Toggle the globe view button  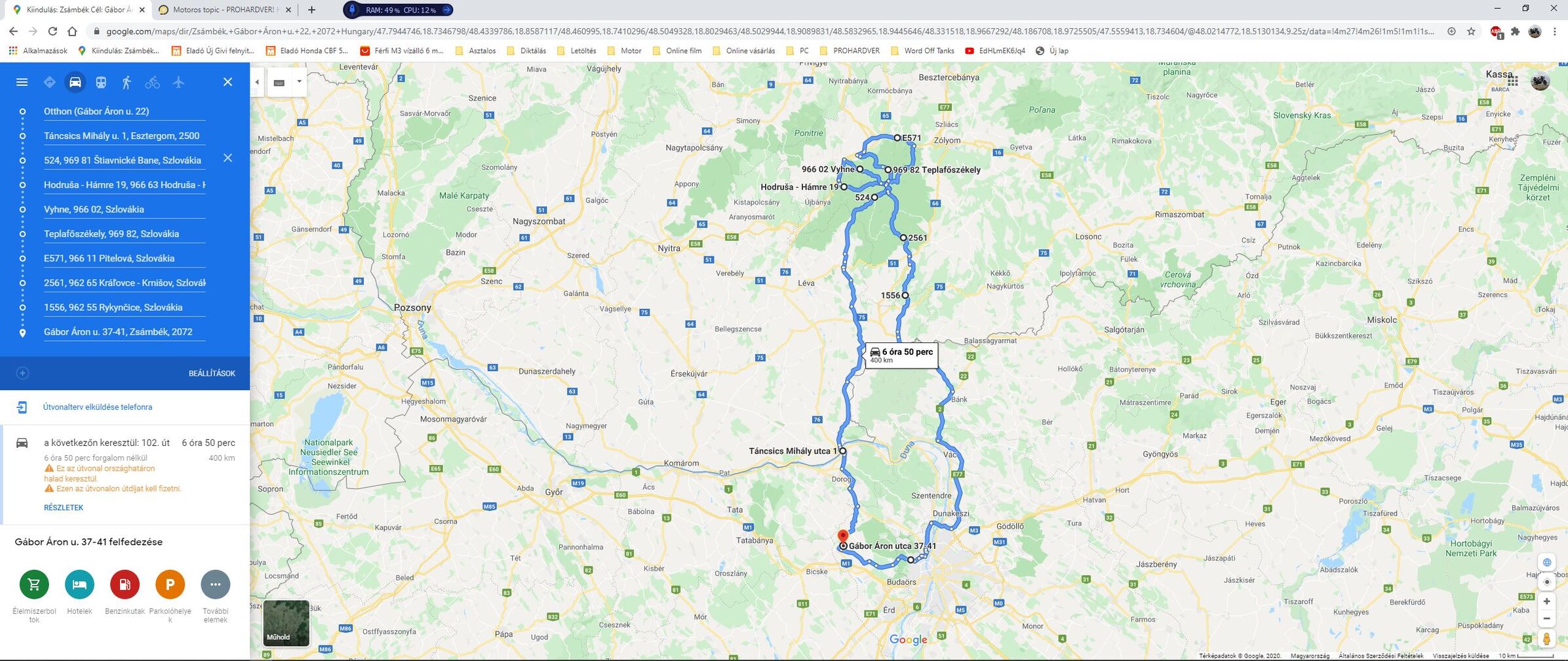pyautogui.click(x=1547, y=563)
